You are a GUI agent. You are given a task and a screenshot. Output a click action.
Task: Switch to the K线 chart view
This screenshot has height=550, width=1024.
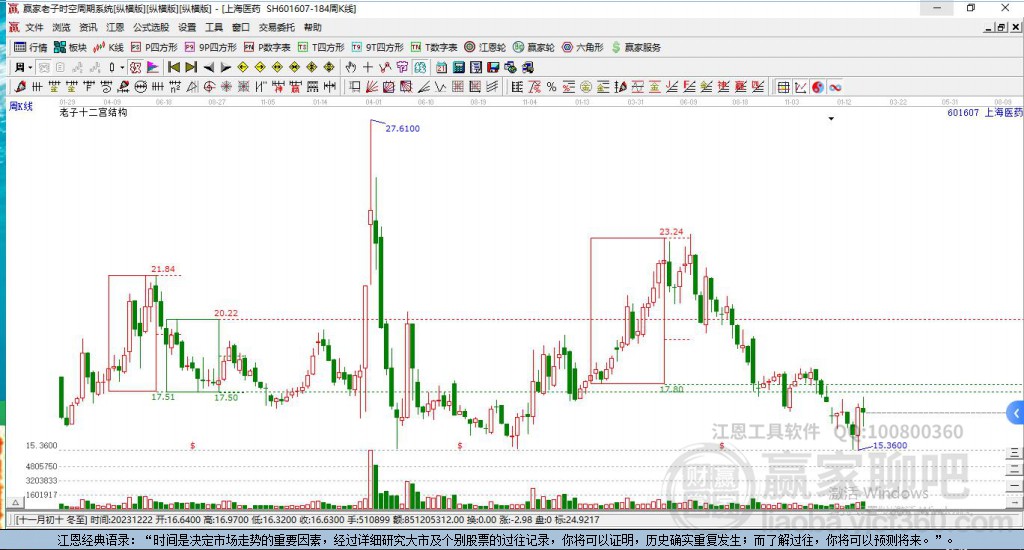[x=108, y=47]
